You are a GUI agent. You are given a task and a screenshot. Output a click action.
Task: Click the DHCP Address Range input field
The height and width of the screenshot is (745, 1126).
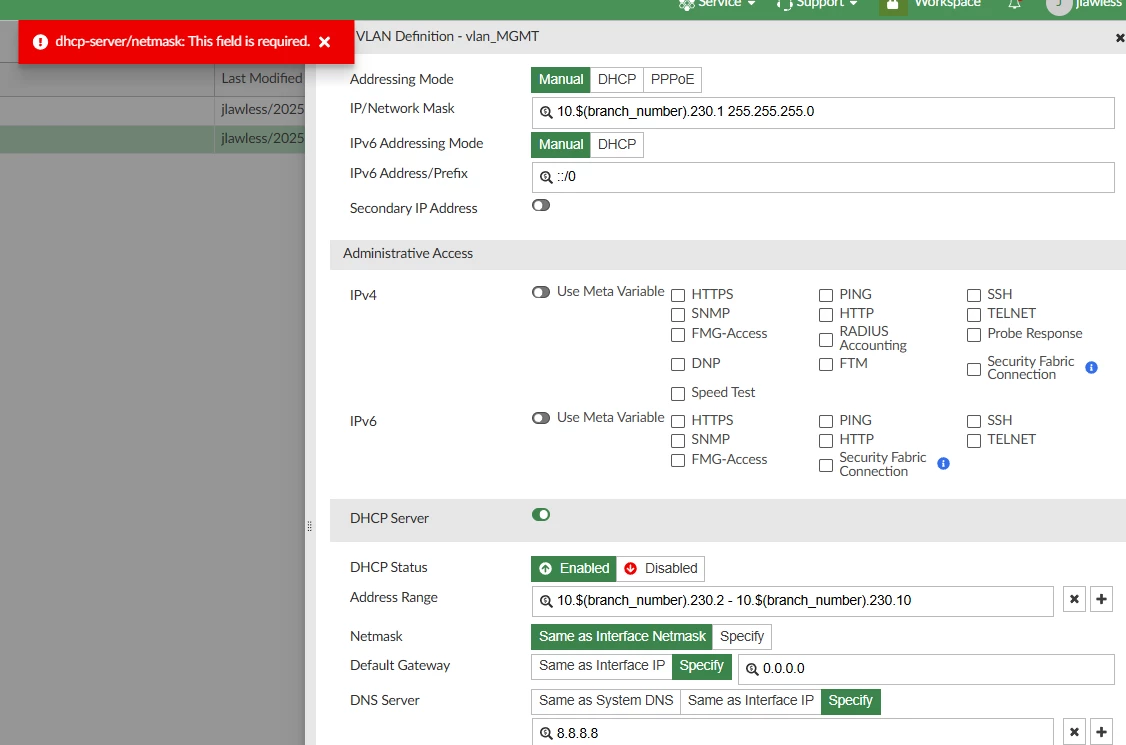(792, 601)
